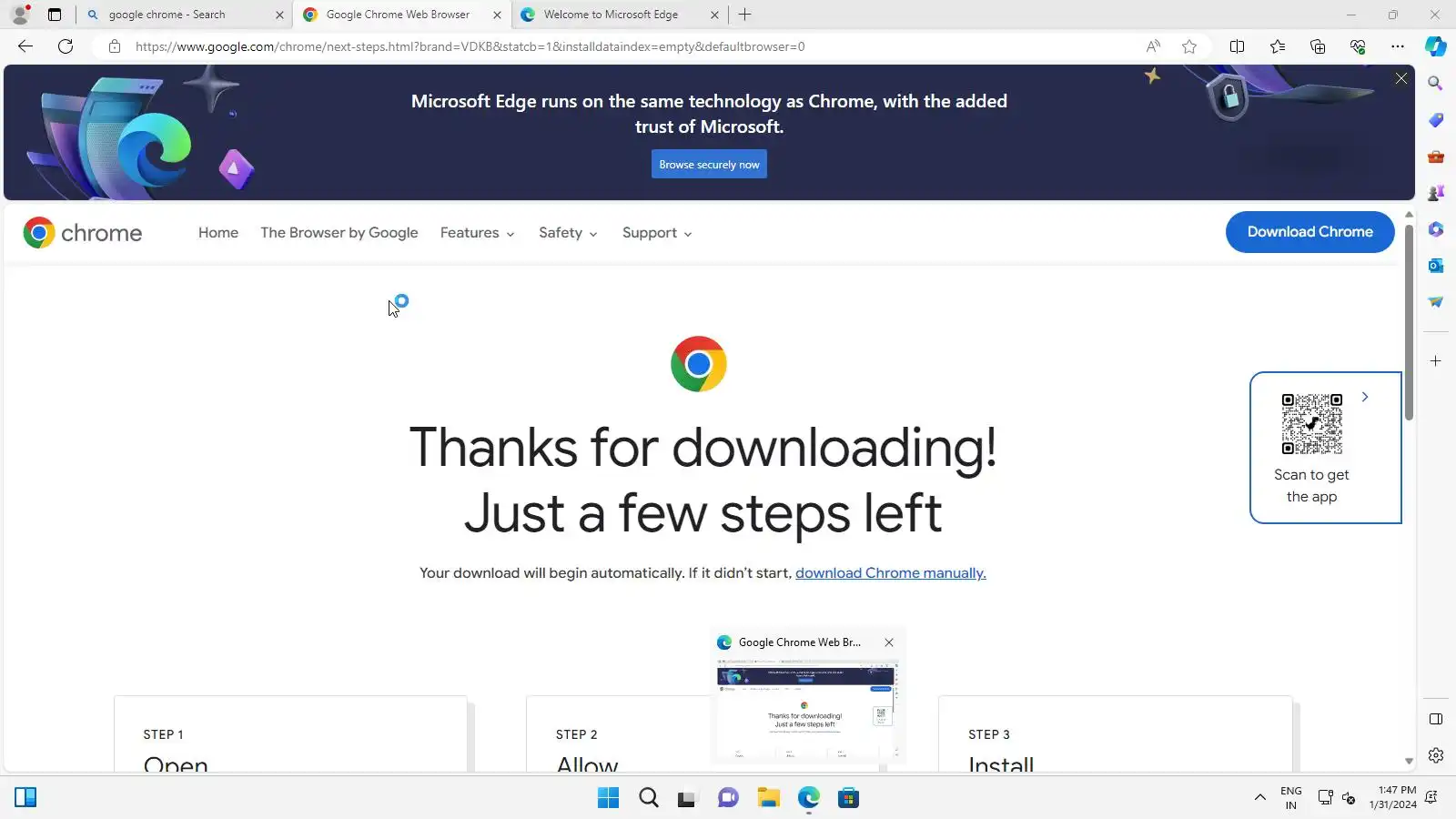This screenshot has width=1456, height=819.
Task: Customize sidebar with plus icon
Action: tap(1436, 361)
